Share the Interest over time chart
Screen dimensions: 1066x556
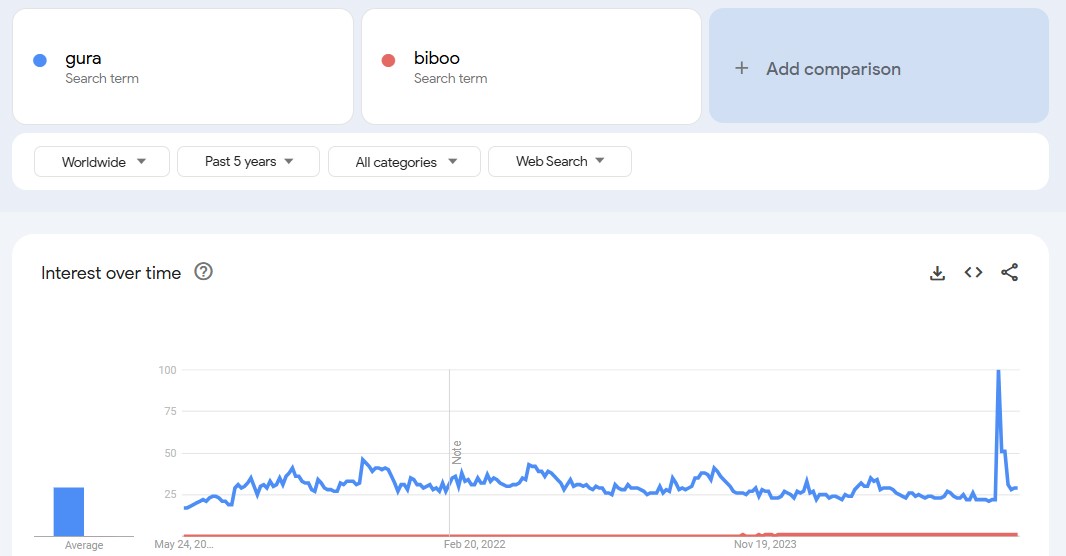[1009, 273]
